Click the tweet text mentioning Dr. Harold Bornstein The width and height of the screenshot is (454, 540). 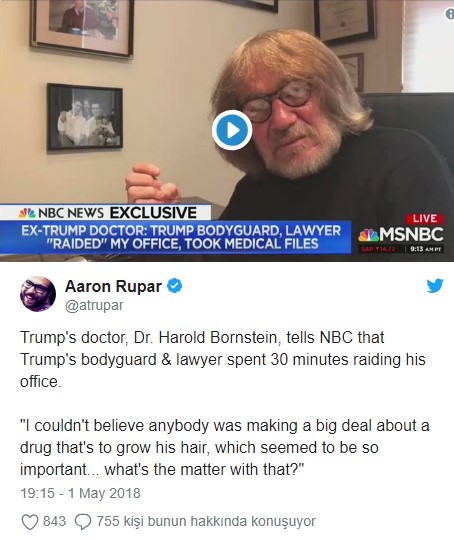click(223, 360)
